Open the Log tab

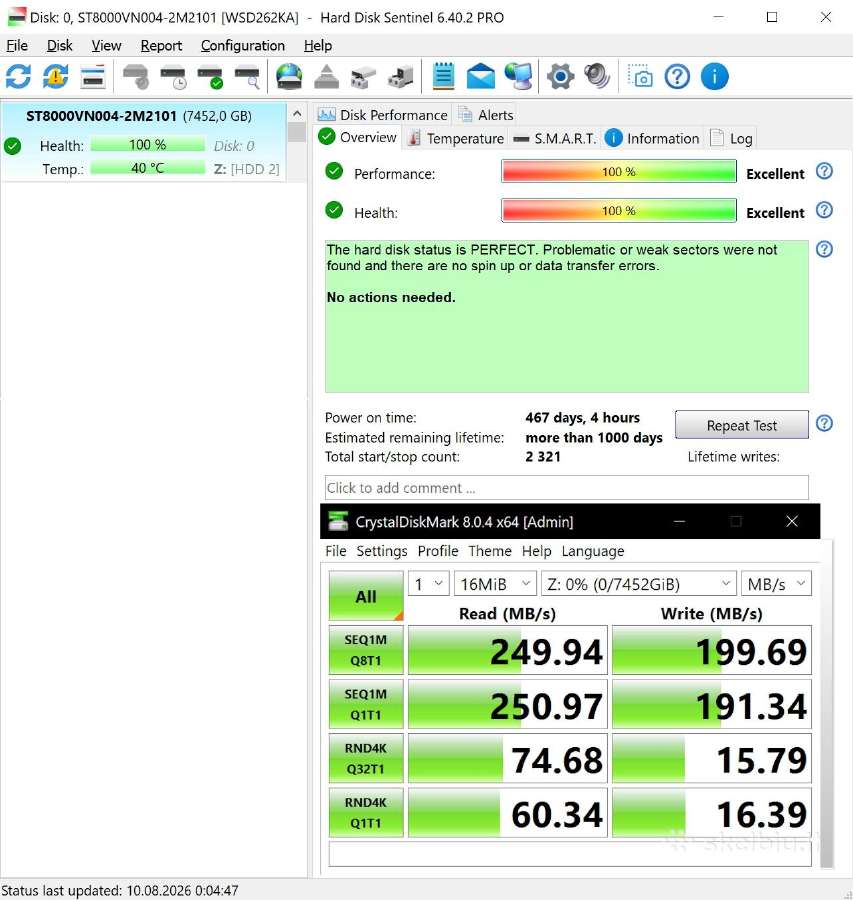[x=732, y=138]
